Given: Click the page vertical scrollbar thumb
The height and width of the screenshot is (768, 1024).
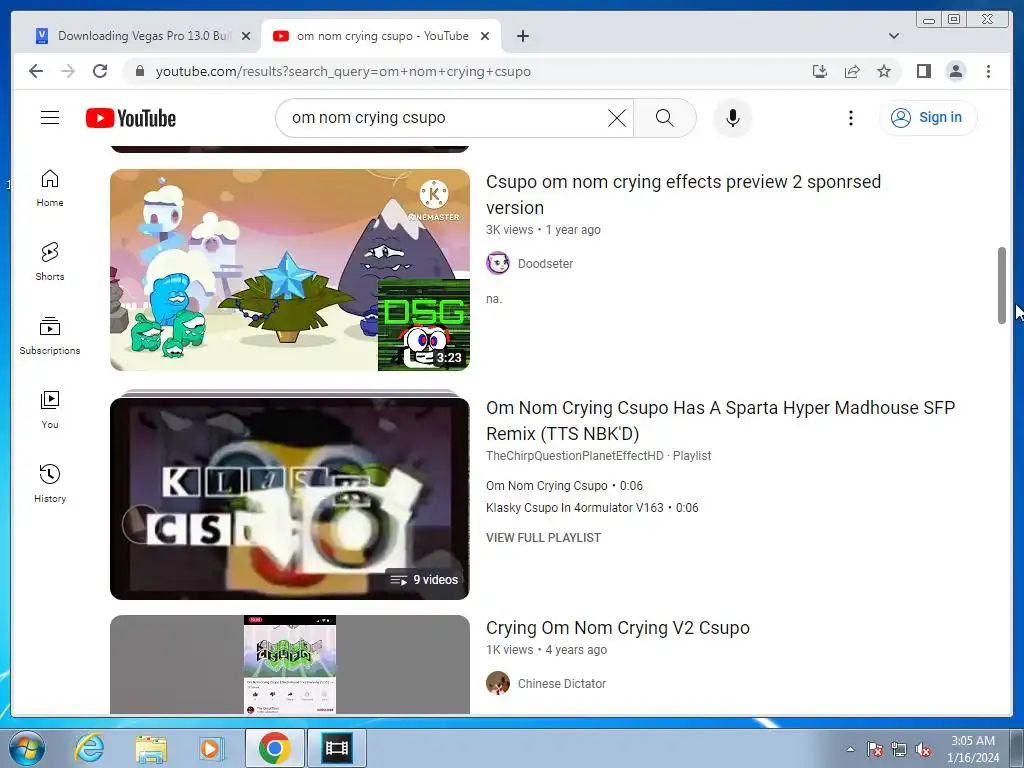Looking at the screenshot, I should (x=1001, y=285).
